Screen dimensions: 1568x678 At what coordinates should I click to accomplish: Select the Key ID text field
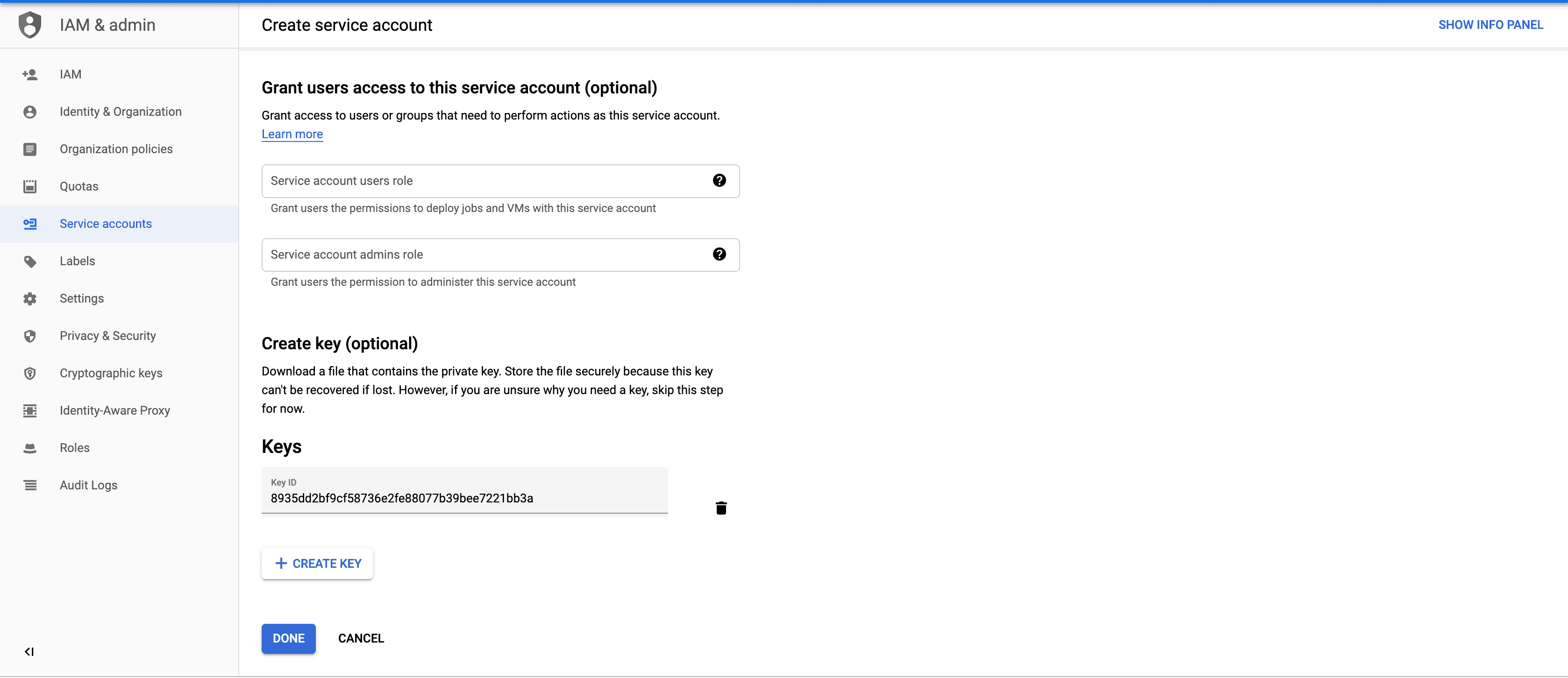point(464,497)
